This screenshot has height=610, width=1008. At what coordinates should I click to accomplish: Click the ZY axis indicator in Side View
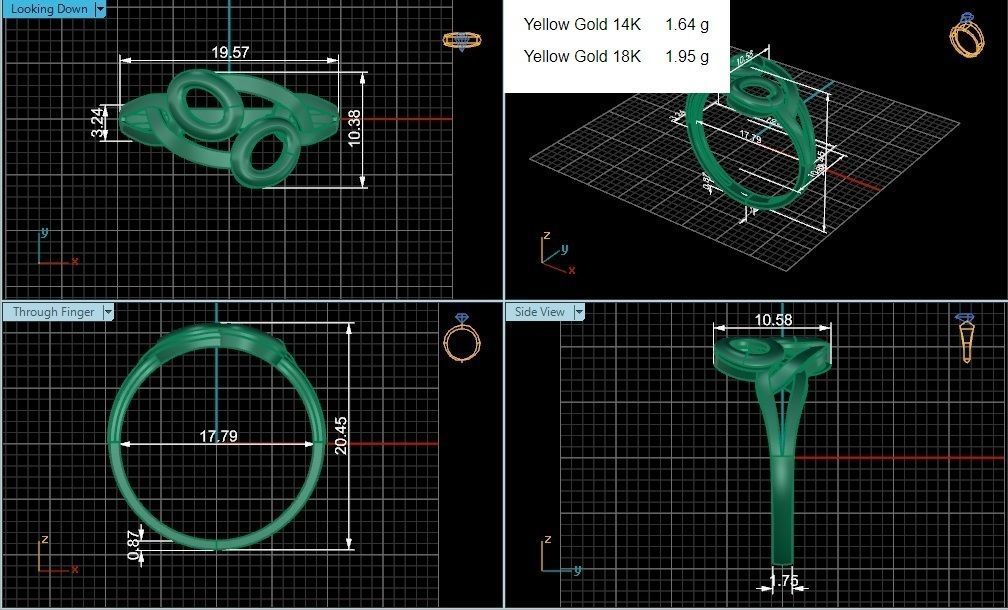click(561, 554)
